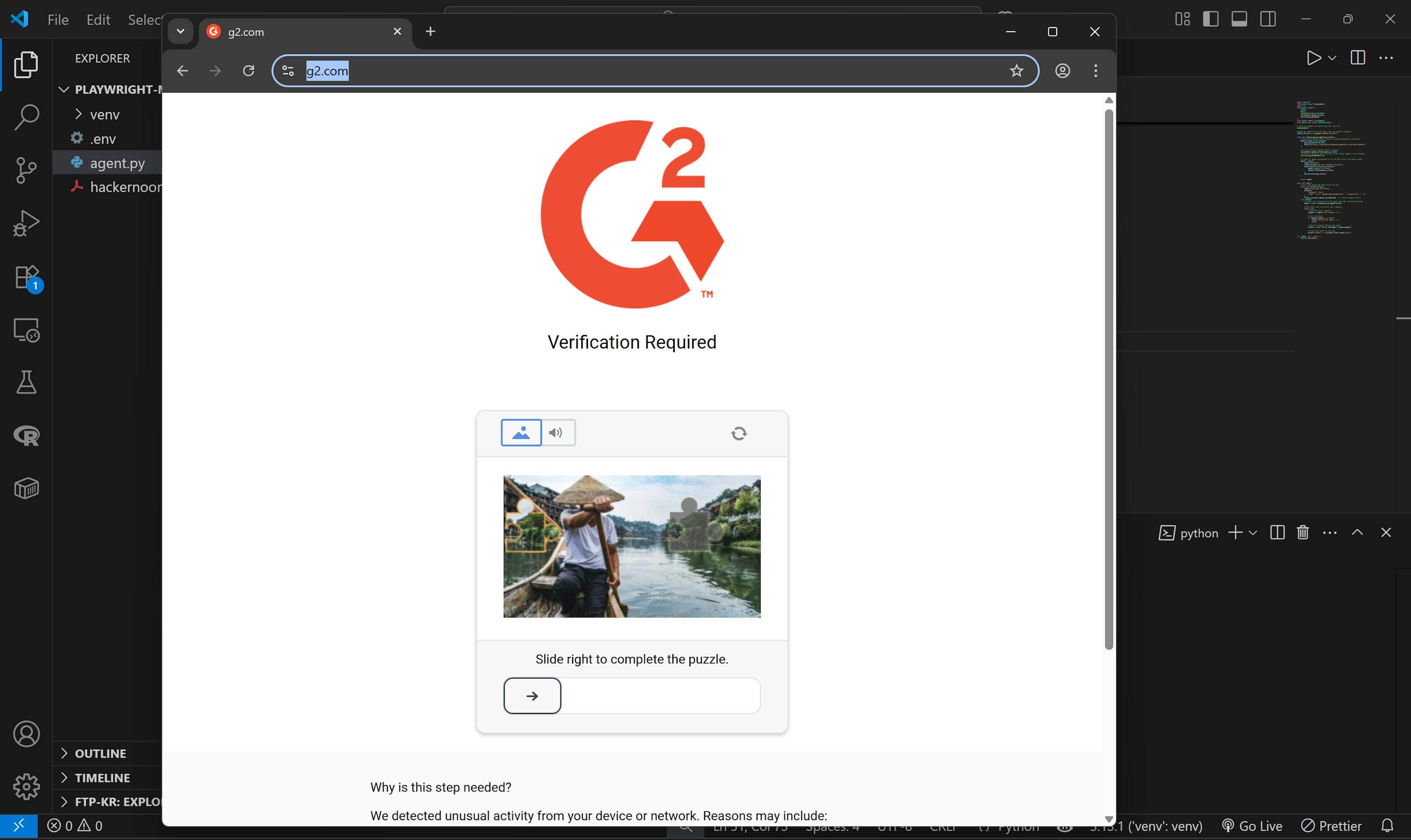Open terminal launch profile dropdown
This screenshot has width=1411, height=840.
(x=1253, y=533)
